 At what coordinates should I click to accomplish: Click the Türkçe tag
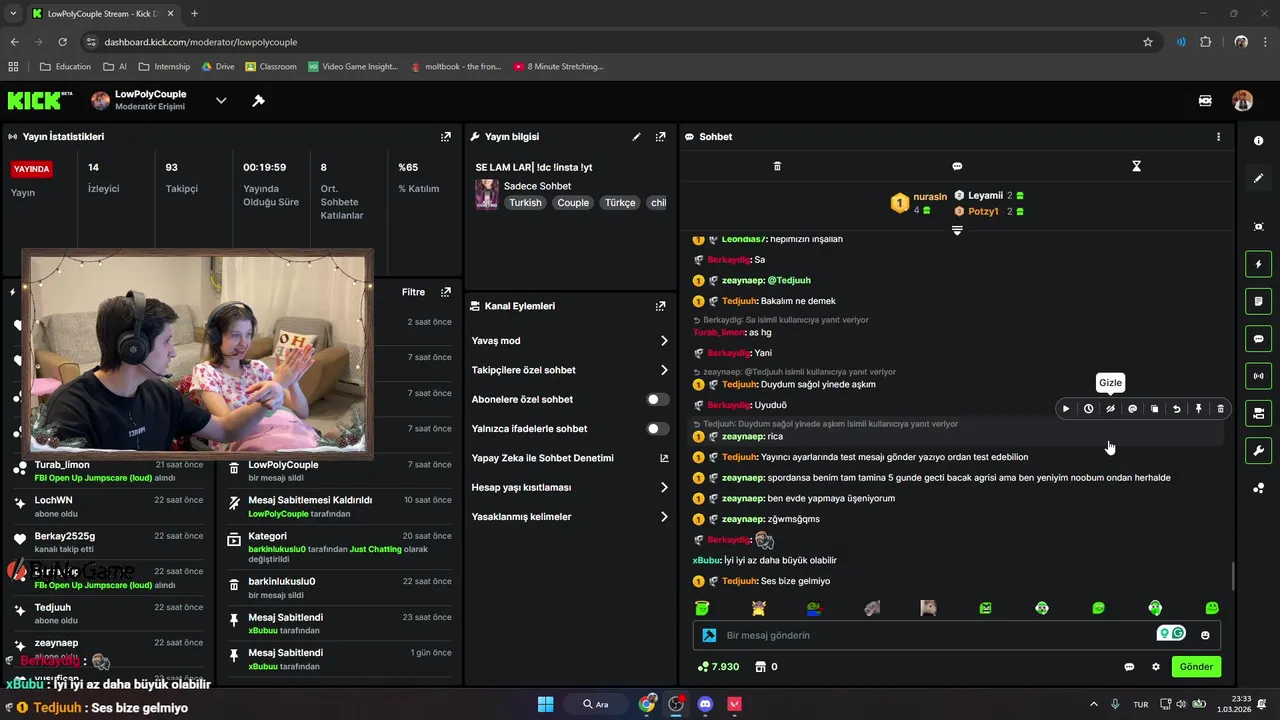tap(620, 202)
